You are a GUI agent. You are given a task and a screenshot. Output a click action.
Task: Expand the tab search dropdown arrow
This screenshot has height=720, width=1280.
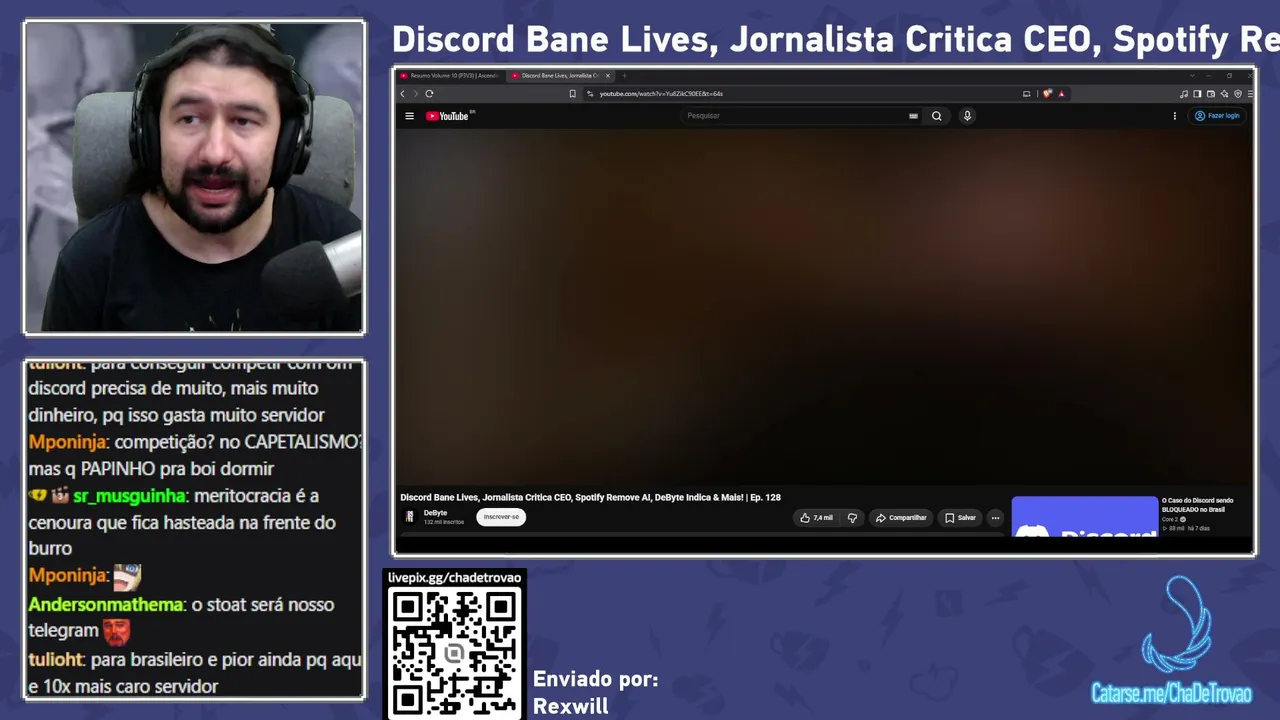click(x=1192, y=76)
